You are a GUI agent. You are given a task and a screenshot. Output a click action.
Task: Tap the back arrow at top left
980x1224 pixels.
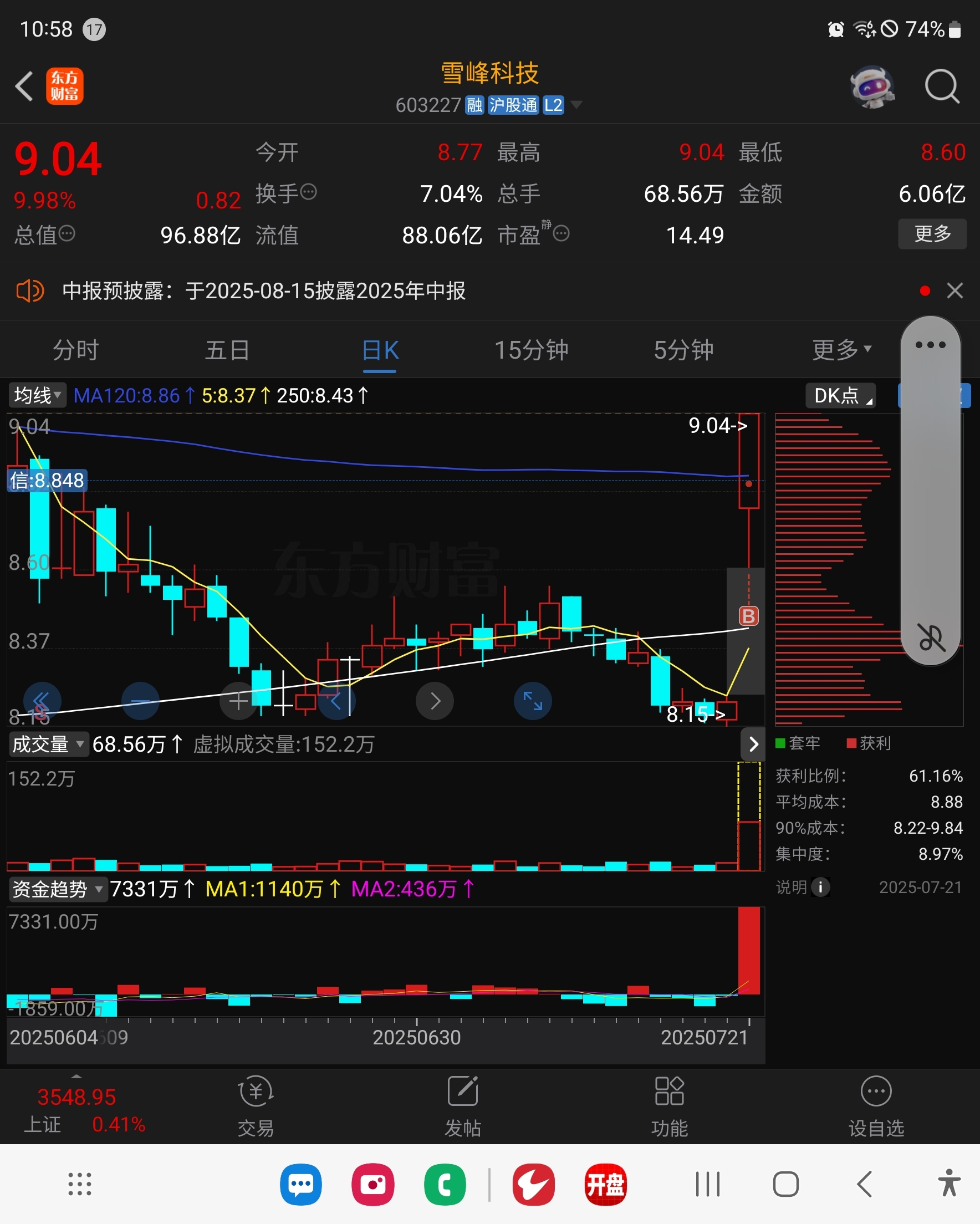pyautogui.click(x=24, y=86)
